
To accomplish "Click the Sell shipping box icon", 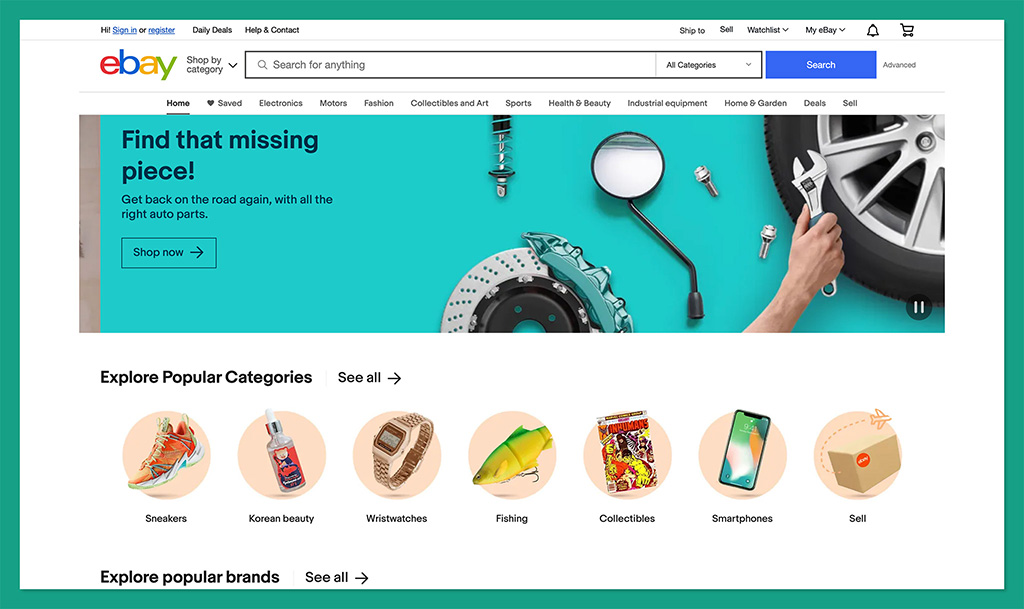I will tap(857, 455).
